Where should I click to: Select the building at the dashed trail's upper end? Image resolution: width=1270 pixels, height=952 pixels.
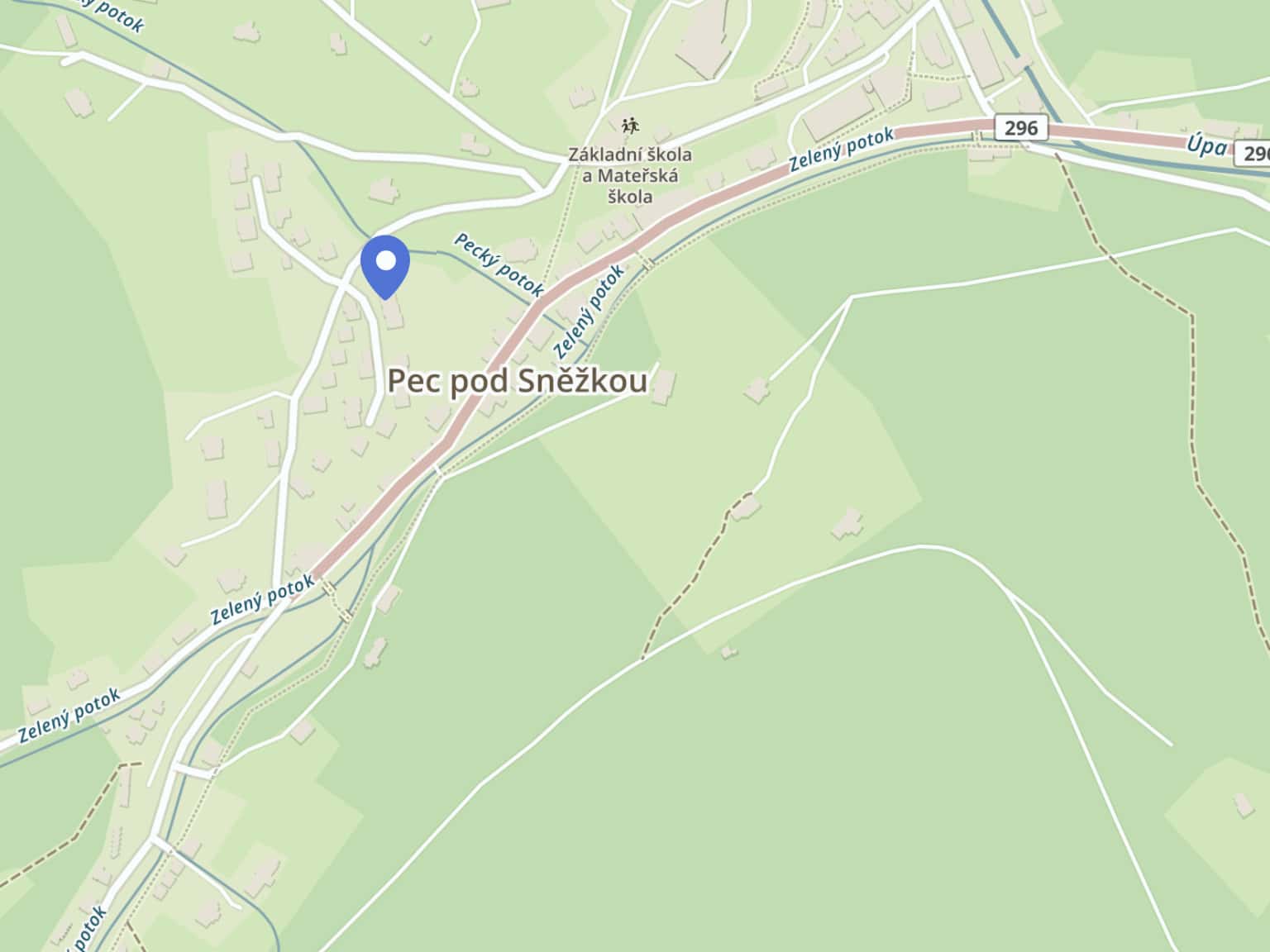pos(745,506)
